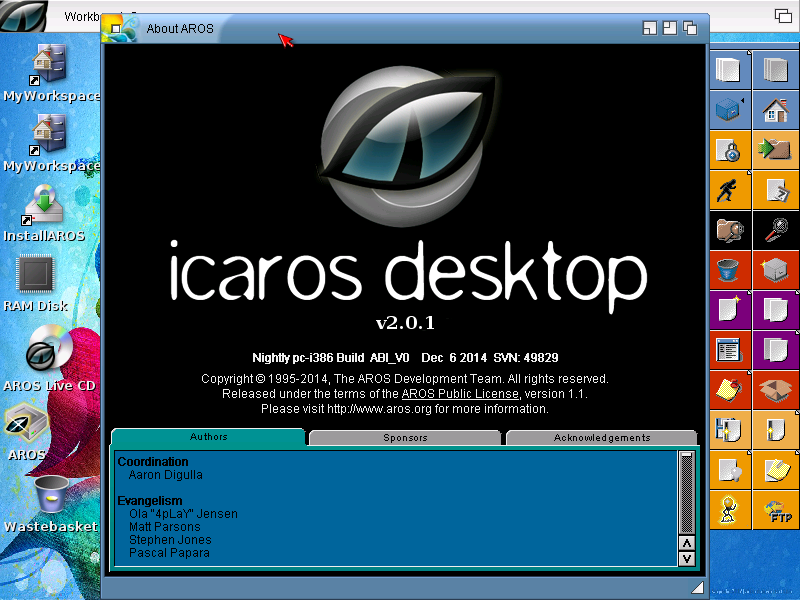Click the About AROS window depth gadget
Viewport: 800px width, 600px height.
click(x=690, y=28)
